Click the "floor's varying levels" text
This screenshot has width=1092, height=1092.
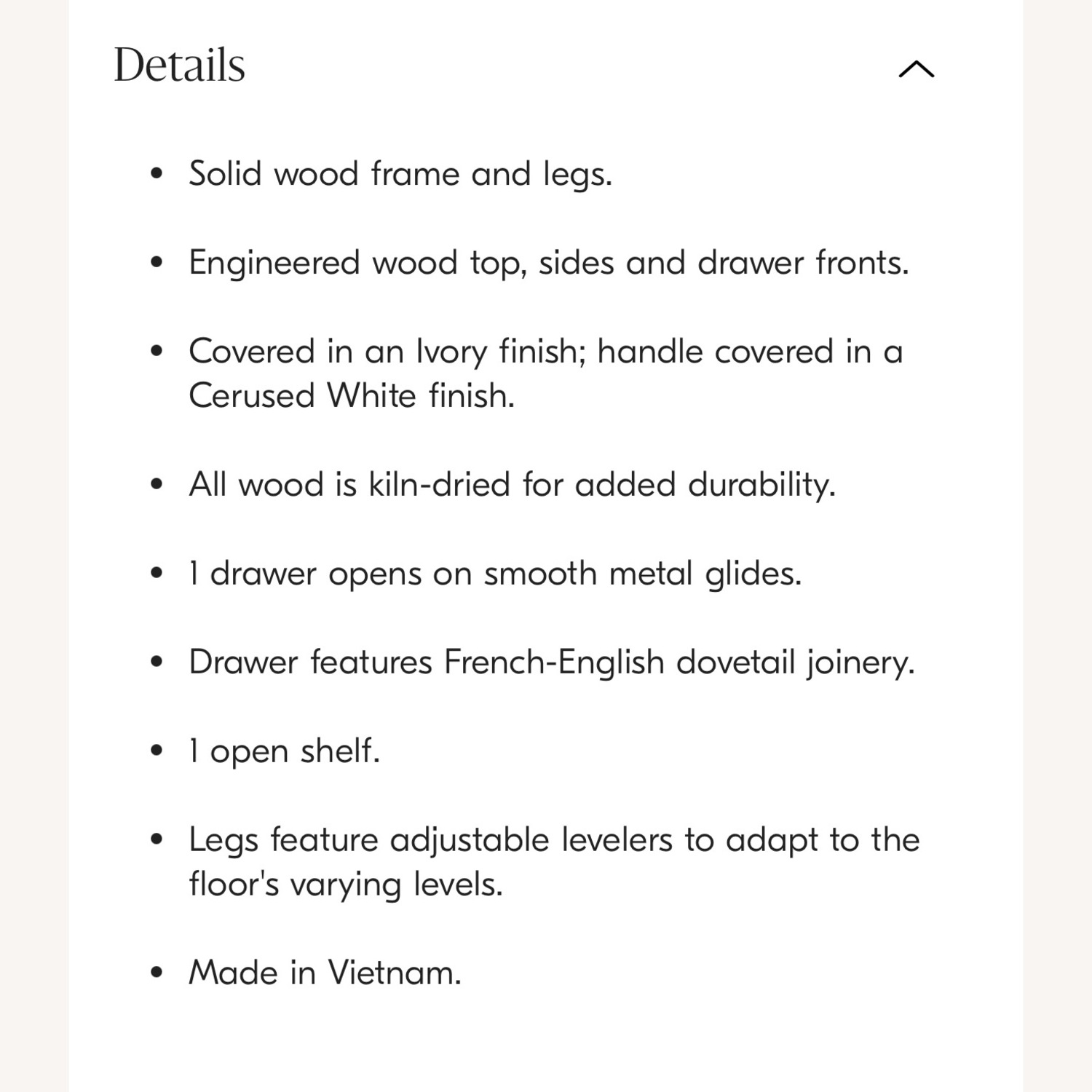coord(346,885)
